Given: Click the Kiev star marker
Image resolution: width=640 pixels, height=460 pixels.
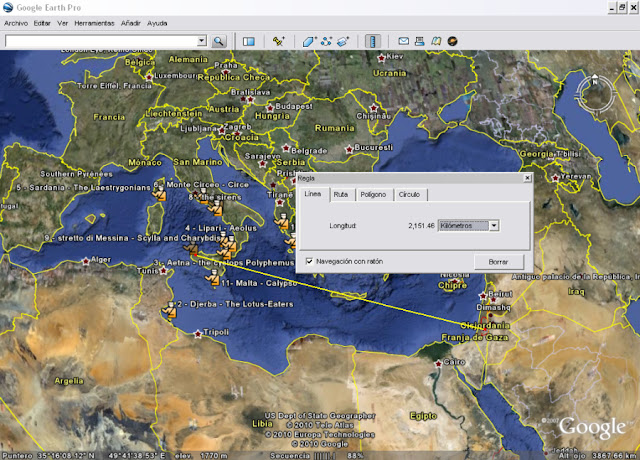Looking at the screenshot, I should (382, 58).
